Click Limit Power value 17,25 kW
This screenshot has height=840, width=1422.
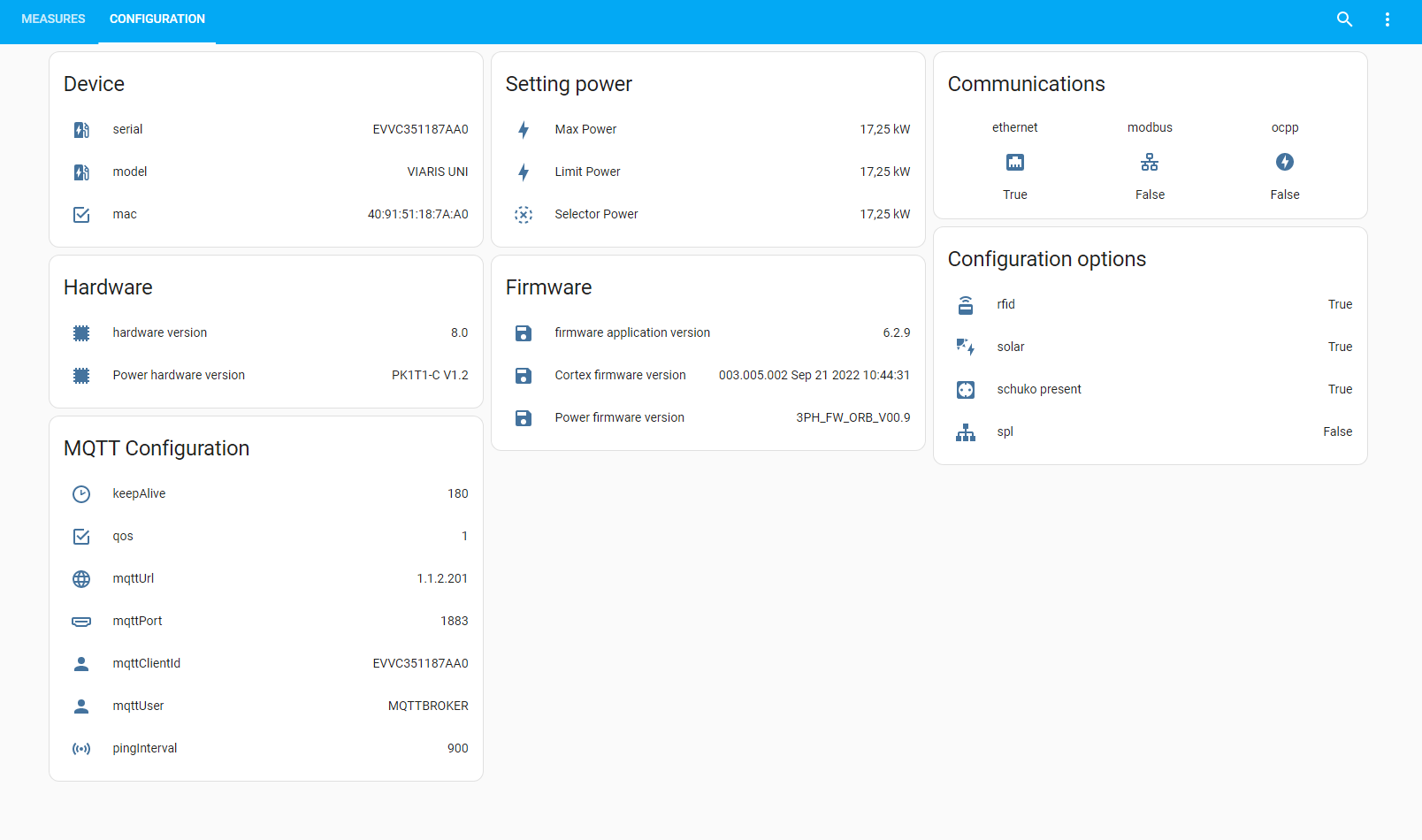[x=885, y=172]
